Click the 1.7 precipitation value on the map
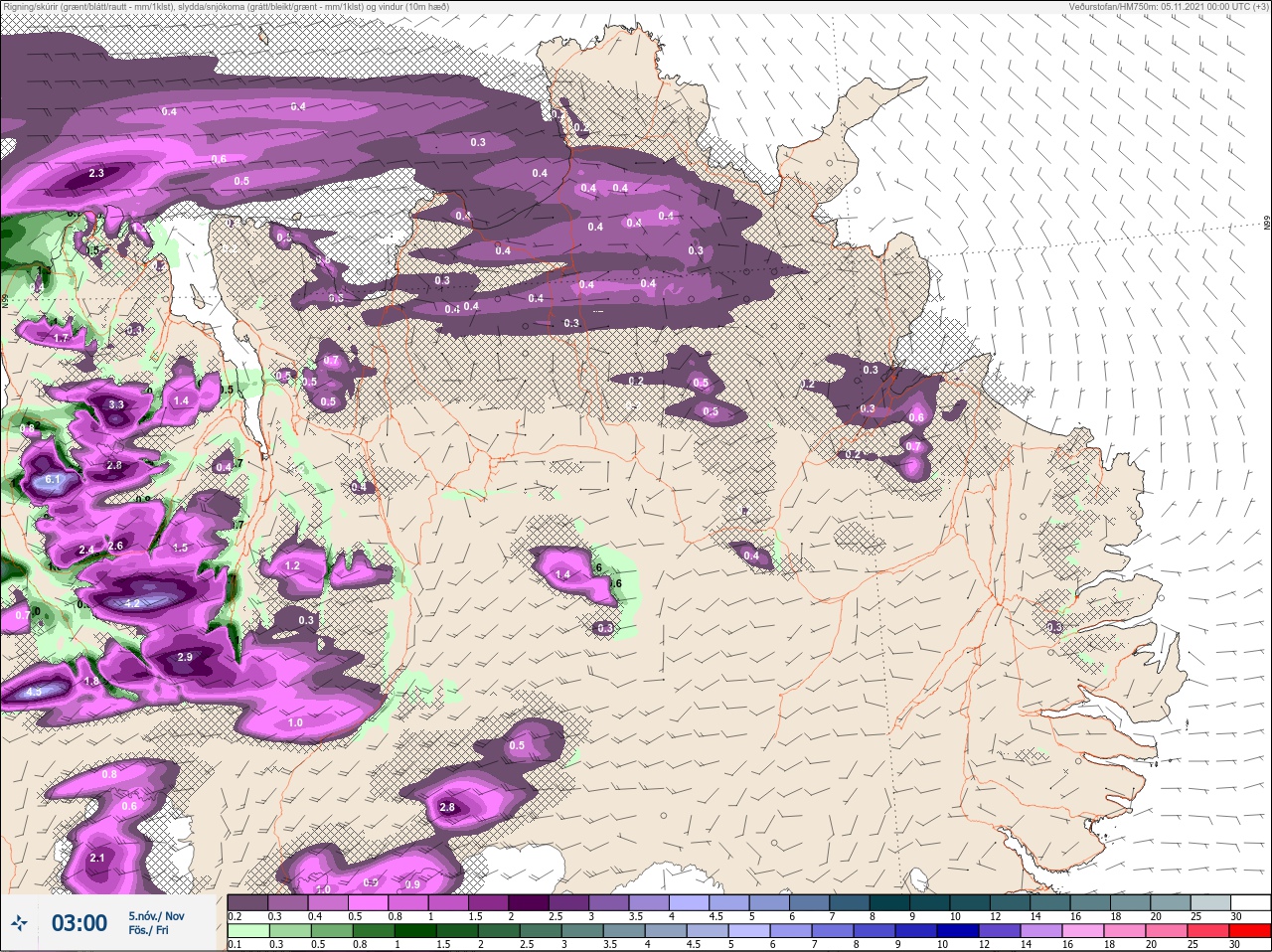The image size is (1272, 952). [x=61, y=338]
